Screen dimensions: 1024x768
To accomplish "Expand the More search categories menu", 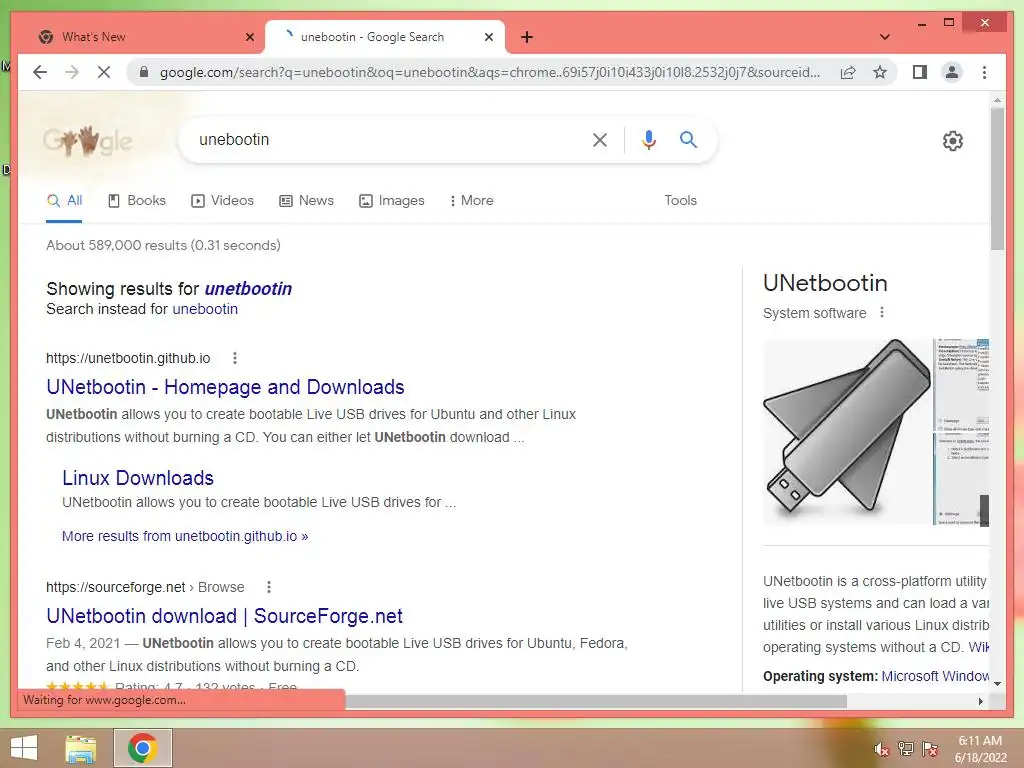I will (x=471, y=200).
